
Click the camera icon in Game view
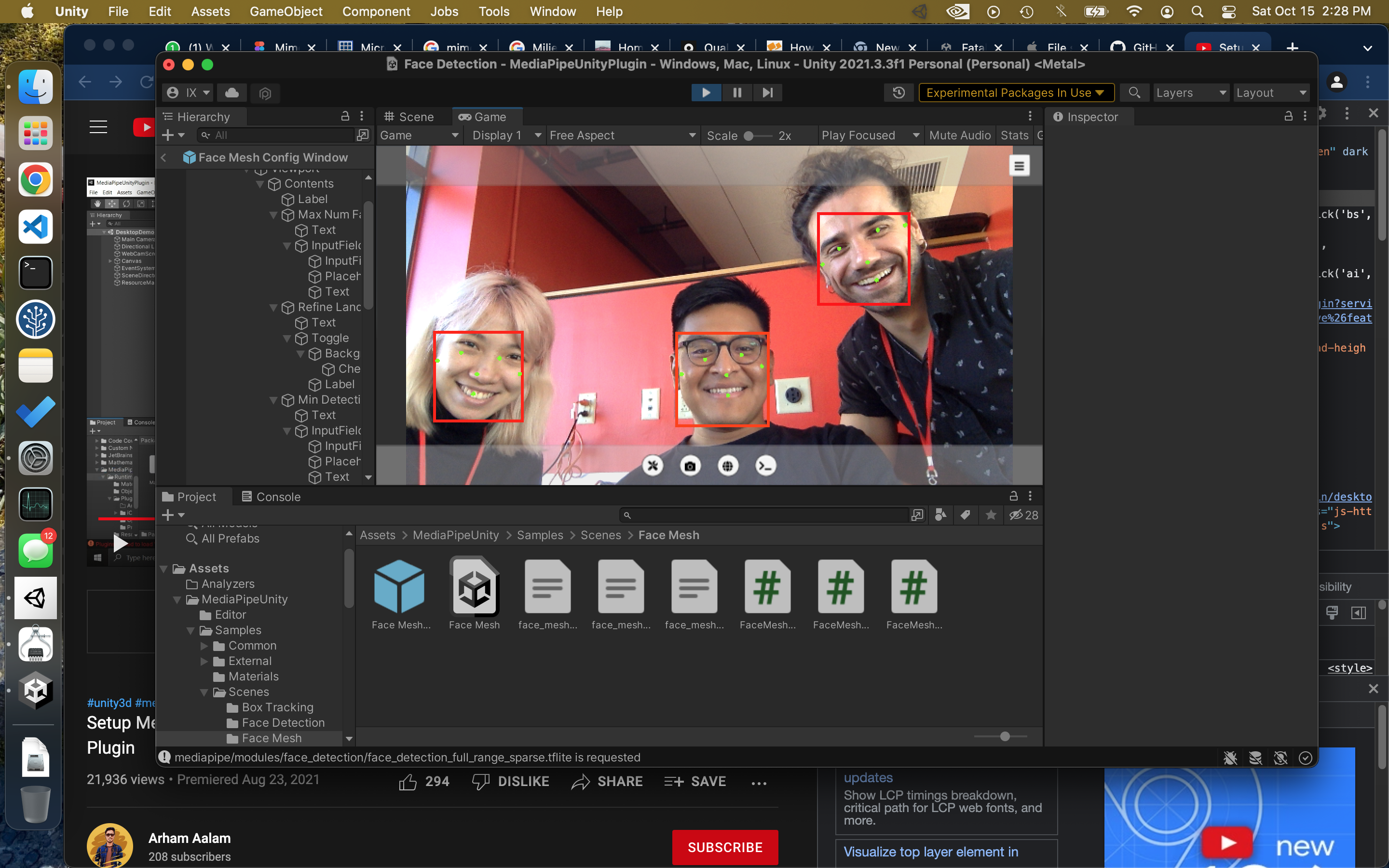pyautogui.click(x=690, y=465)
